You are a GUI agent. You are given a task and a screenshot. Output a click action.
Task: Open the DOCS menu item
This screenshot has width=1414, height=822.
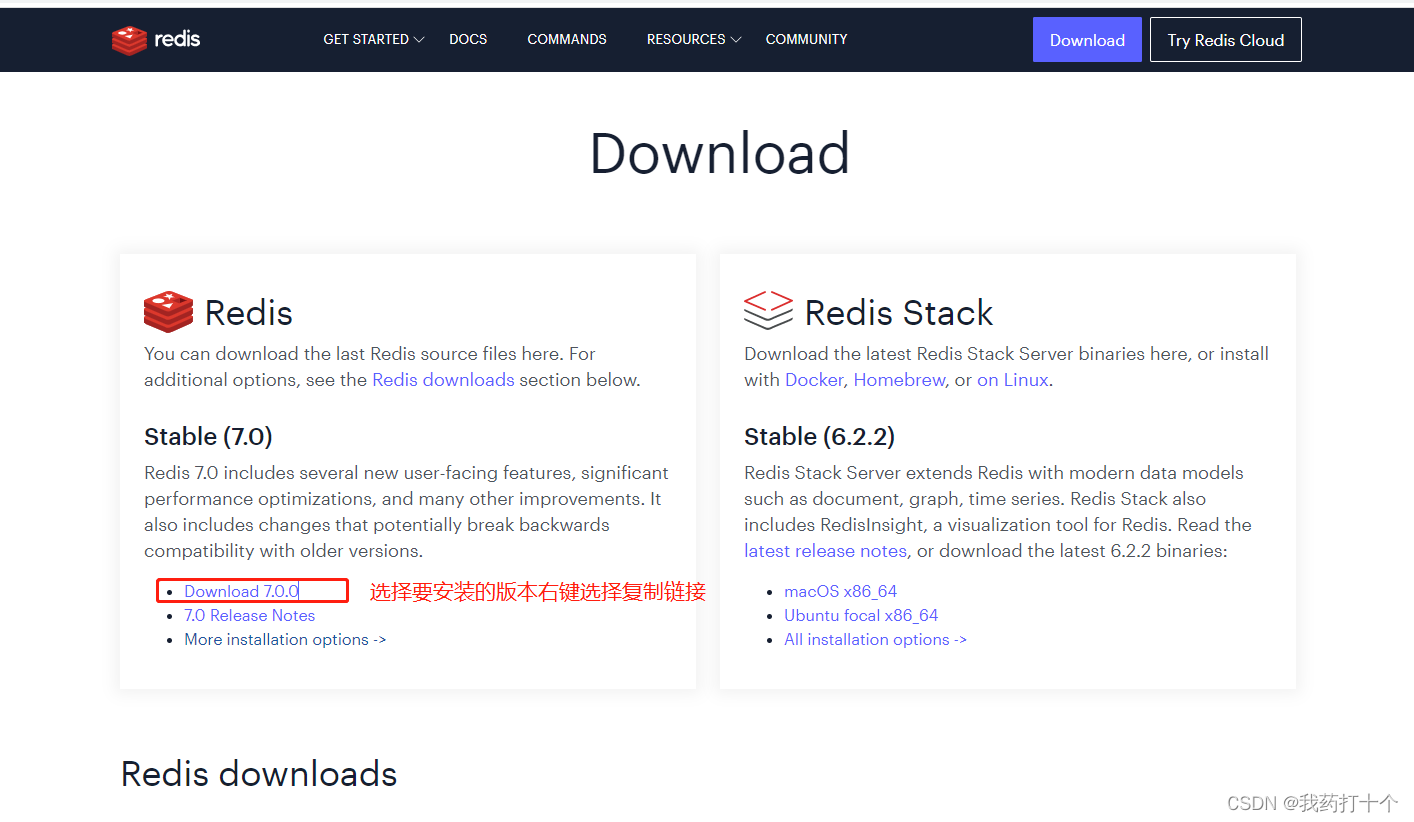coord(468,40)
